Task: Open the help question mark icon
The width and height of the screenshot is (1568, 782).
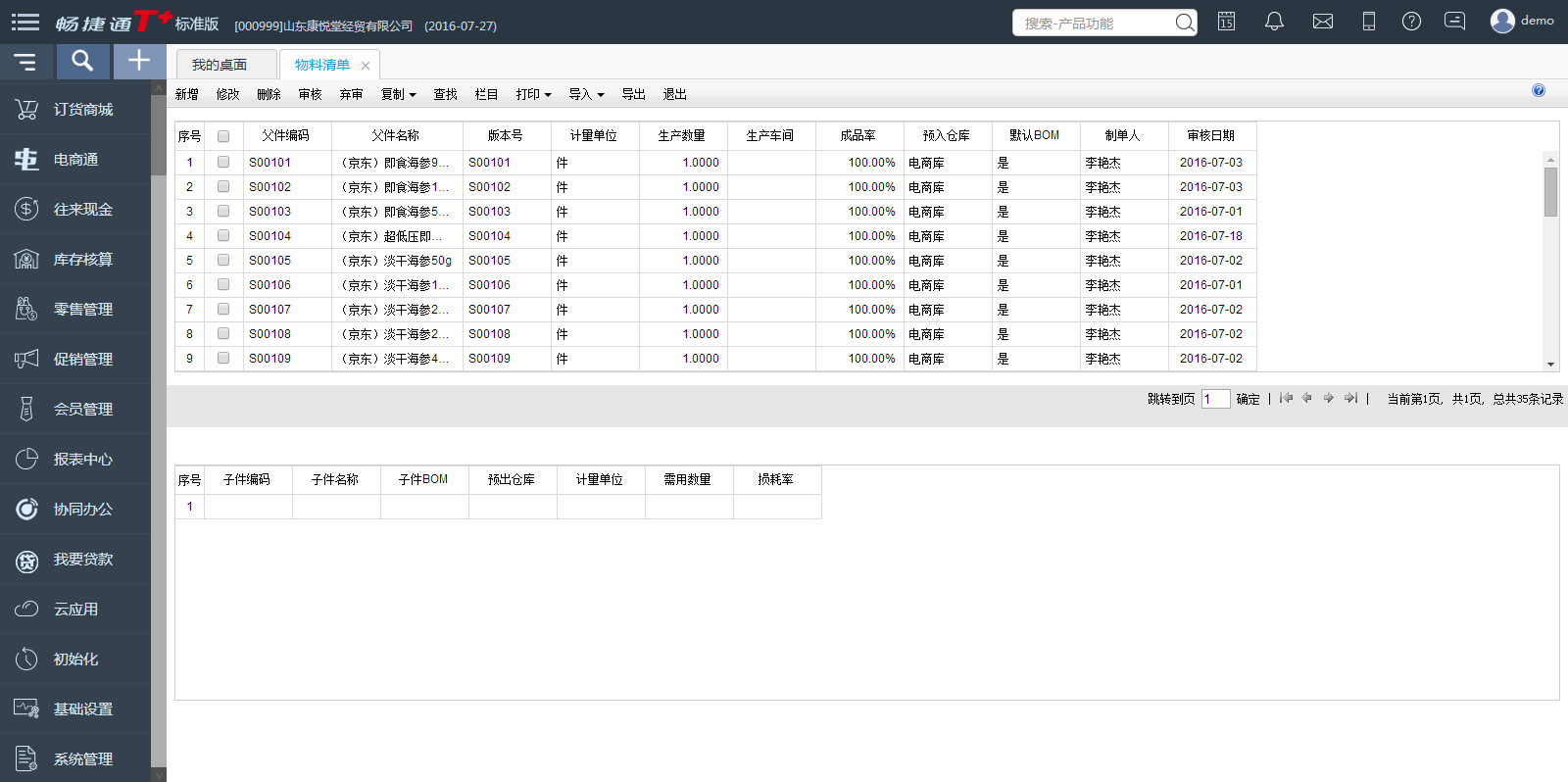Action: tap(1411, 22)
